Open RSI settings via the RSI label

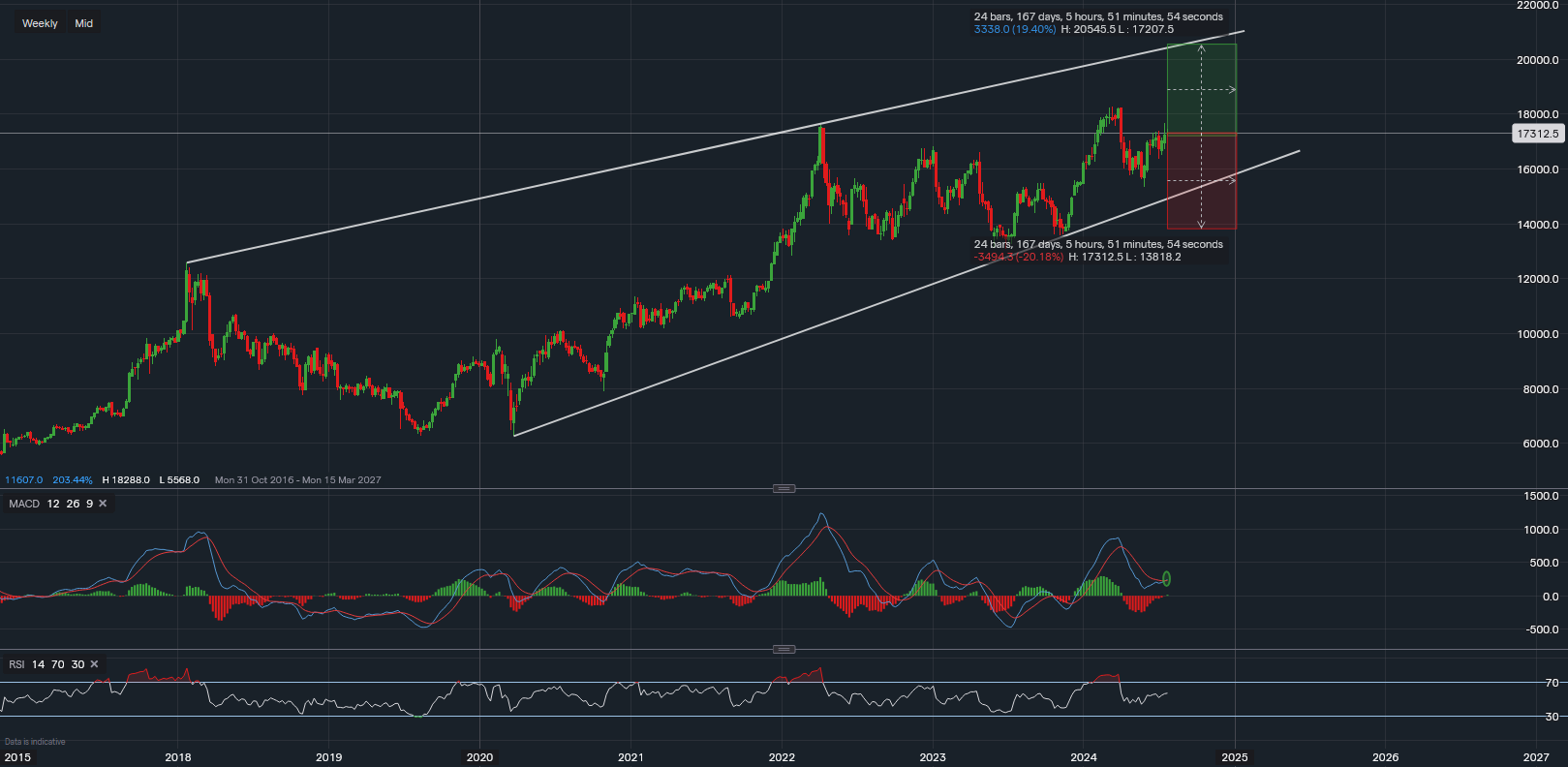(17, 664)
